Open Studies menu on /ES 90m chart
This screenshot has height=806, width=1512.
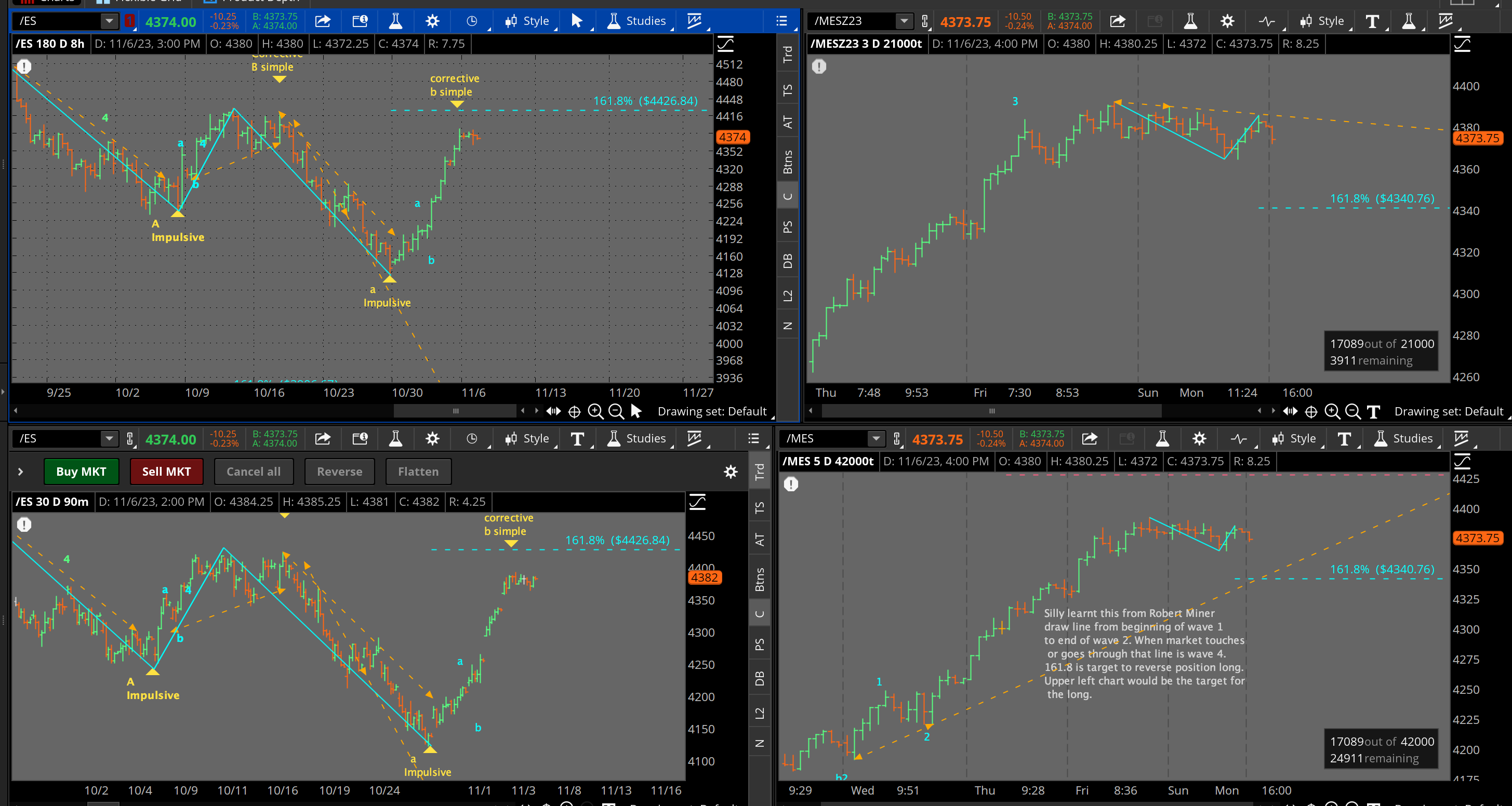pyautogui.click(x=637, y=439)
